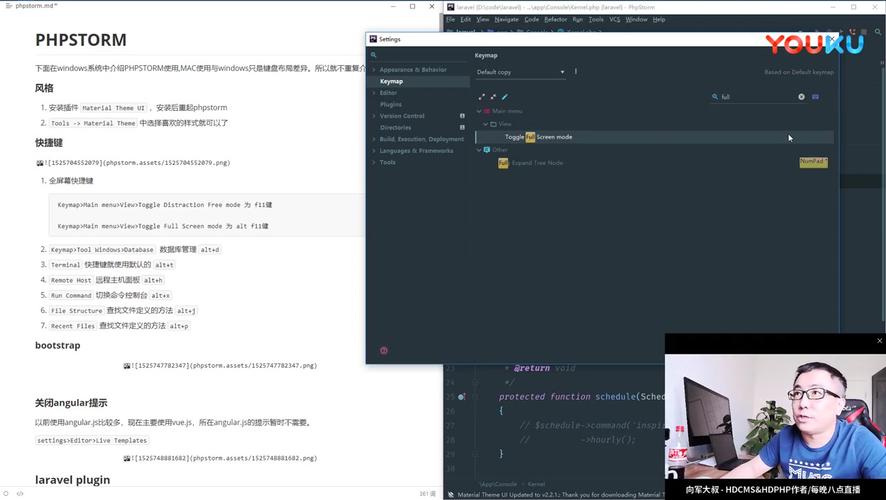The image size is (886, 500).
Task: Click the 关闭angular提示 heading
Action: point(71,403)
